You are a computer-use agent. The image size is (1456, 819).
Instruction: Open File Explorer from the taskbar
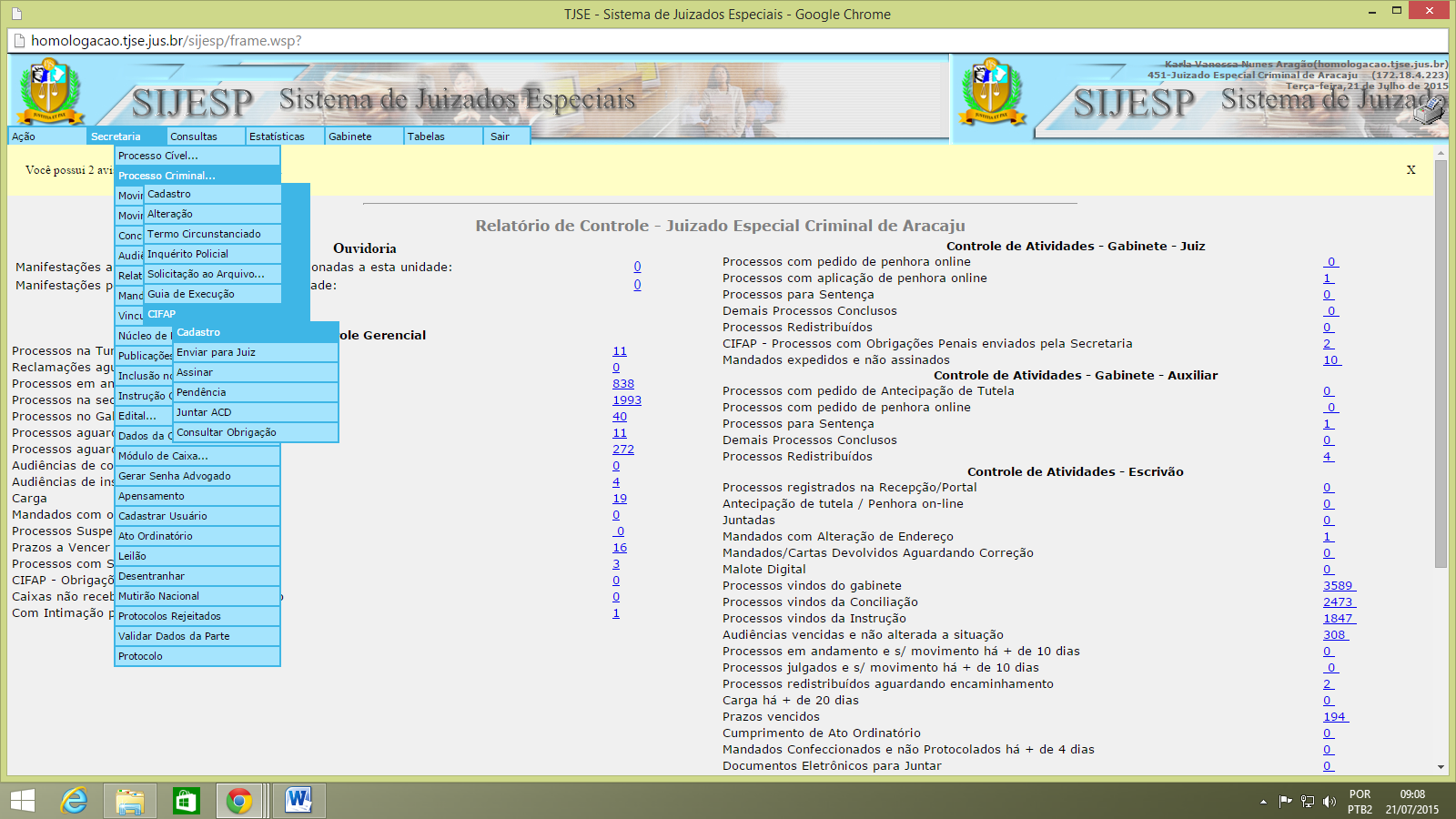(130, 801)
